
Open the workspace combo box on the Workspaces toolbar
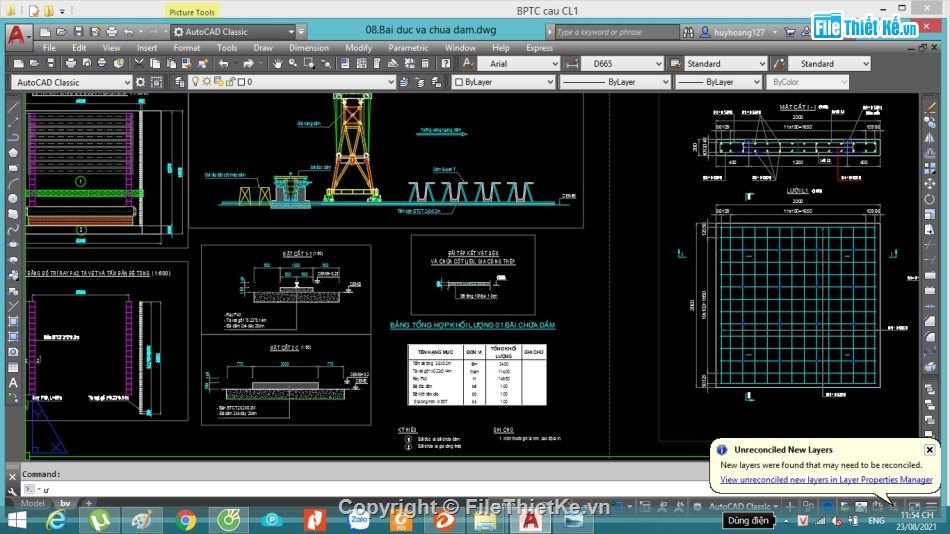(71, 82)
